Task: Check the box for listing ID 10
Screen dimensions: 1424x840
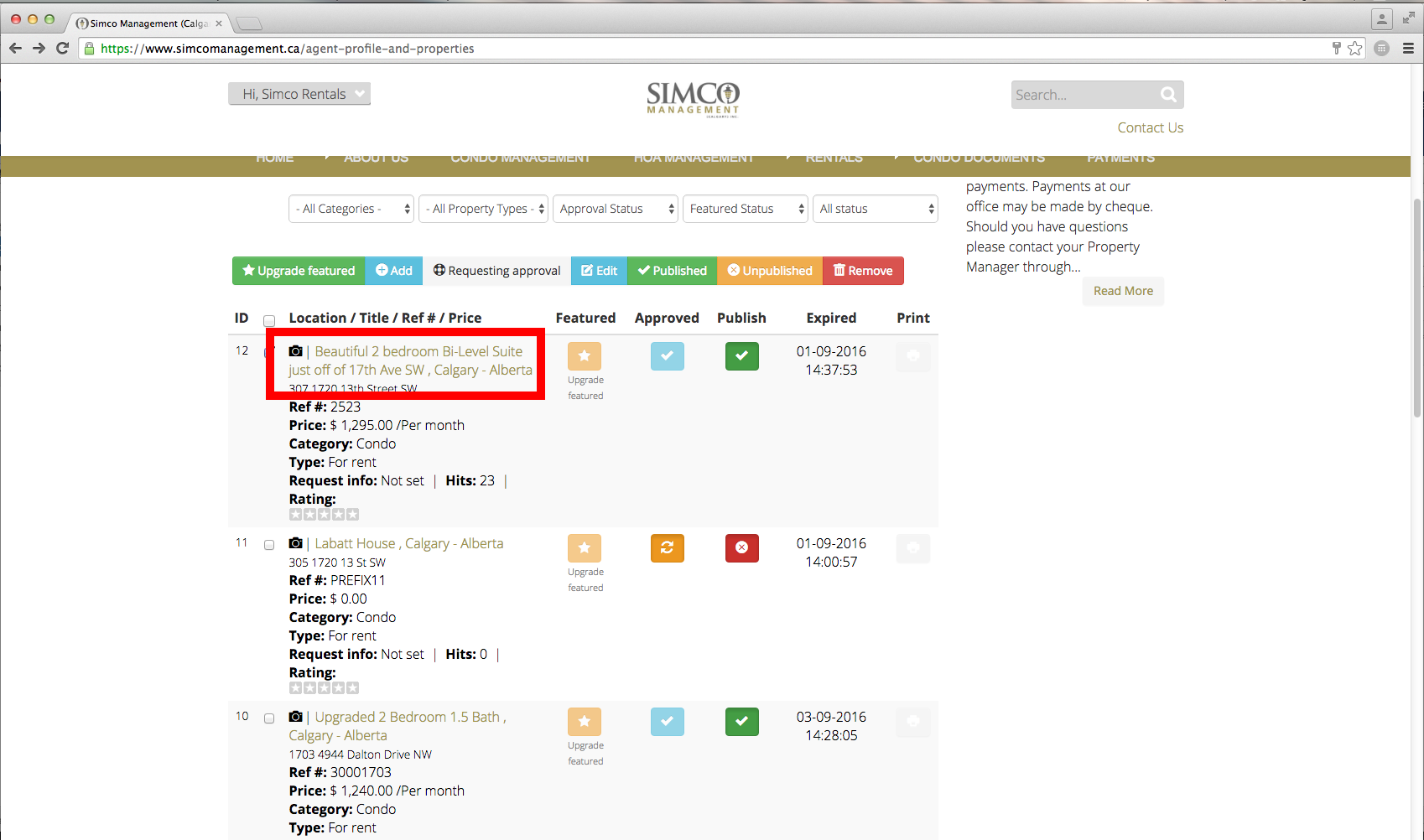Action: pos(269,718)
